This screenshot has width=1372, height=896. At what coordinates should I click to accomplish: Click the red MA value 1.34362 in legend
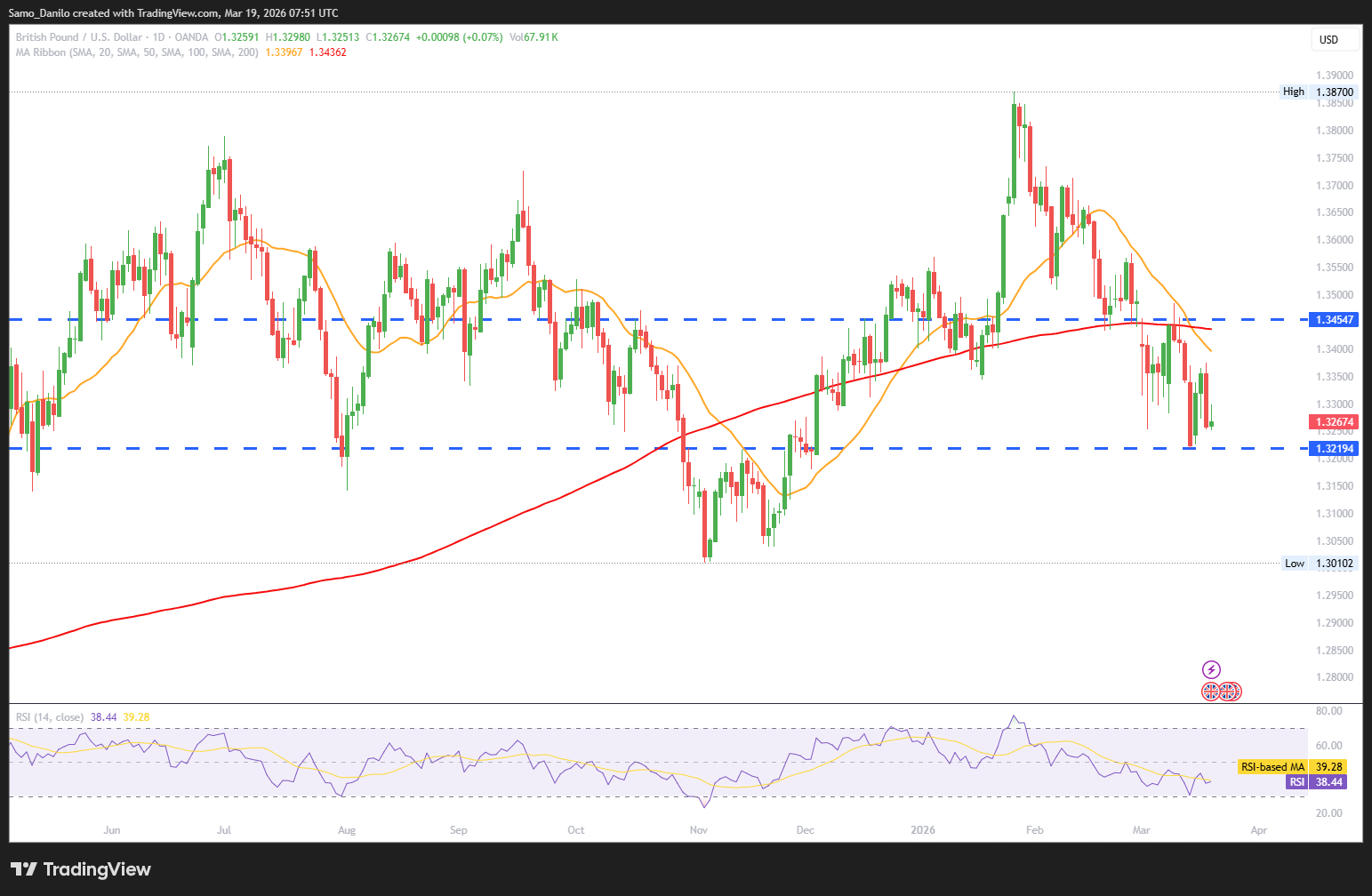tap(327, 52)
